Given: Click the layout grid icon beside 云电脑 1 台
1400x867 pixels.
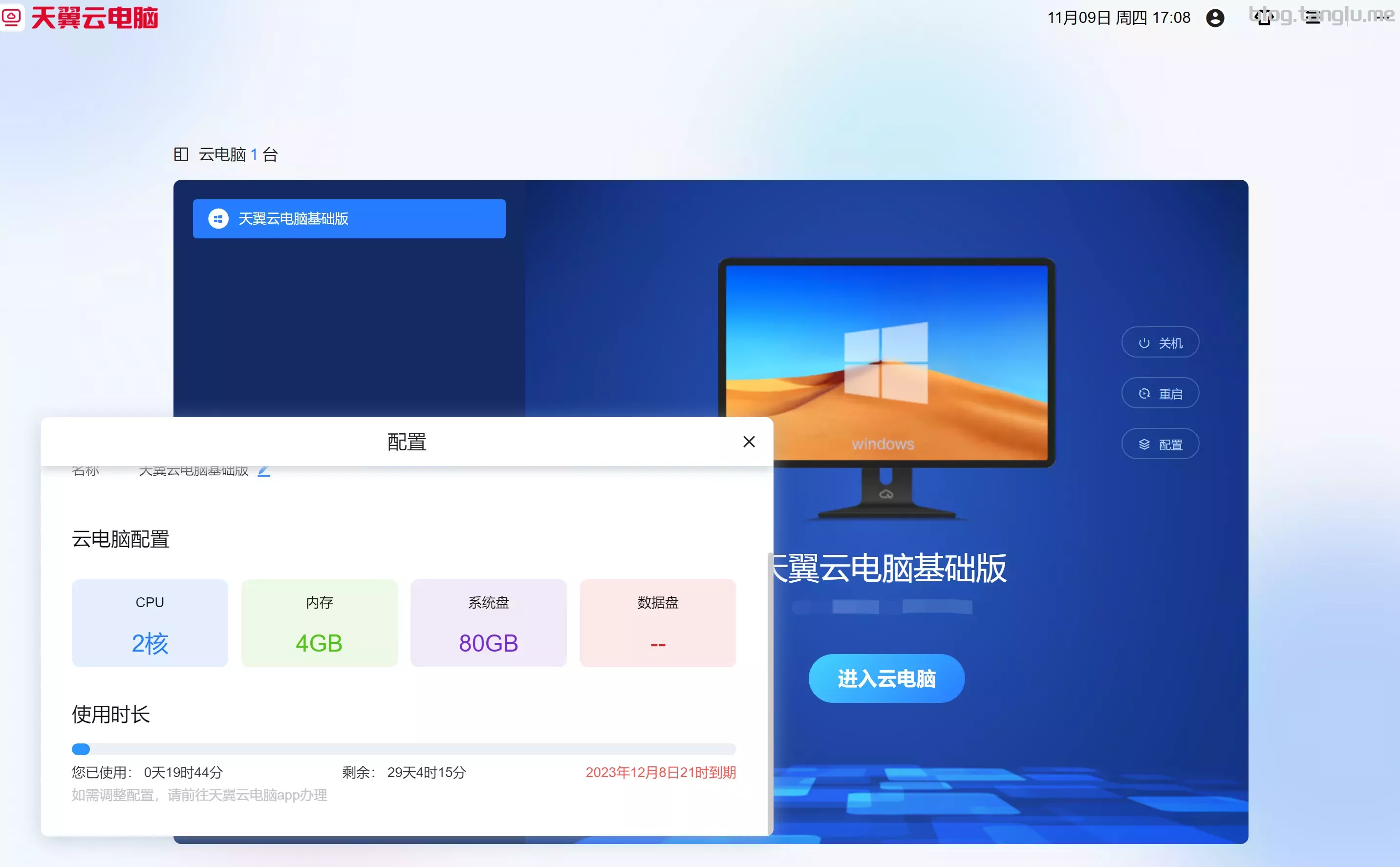Looking at the screenshot, I should coord(181,154).
